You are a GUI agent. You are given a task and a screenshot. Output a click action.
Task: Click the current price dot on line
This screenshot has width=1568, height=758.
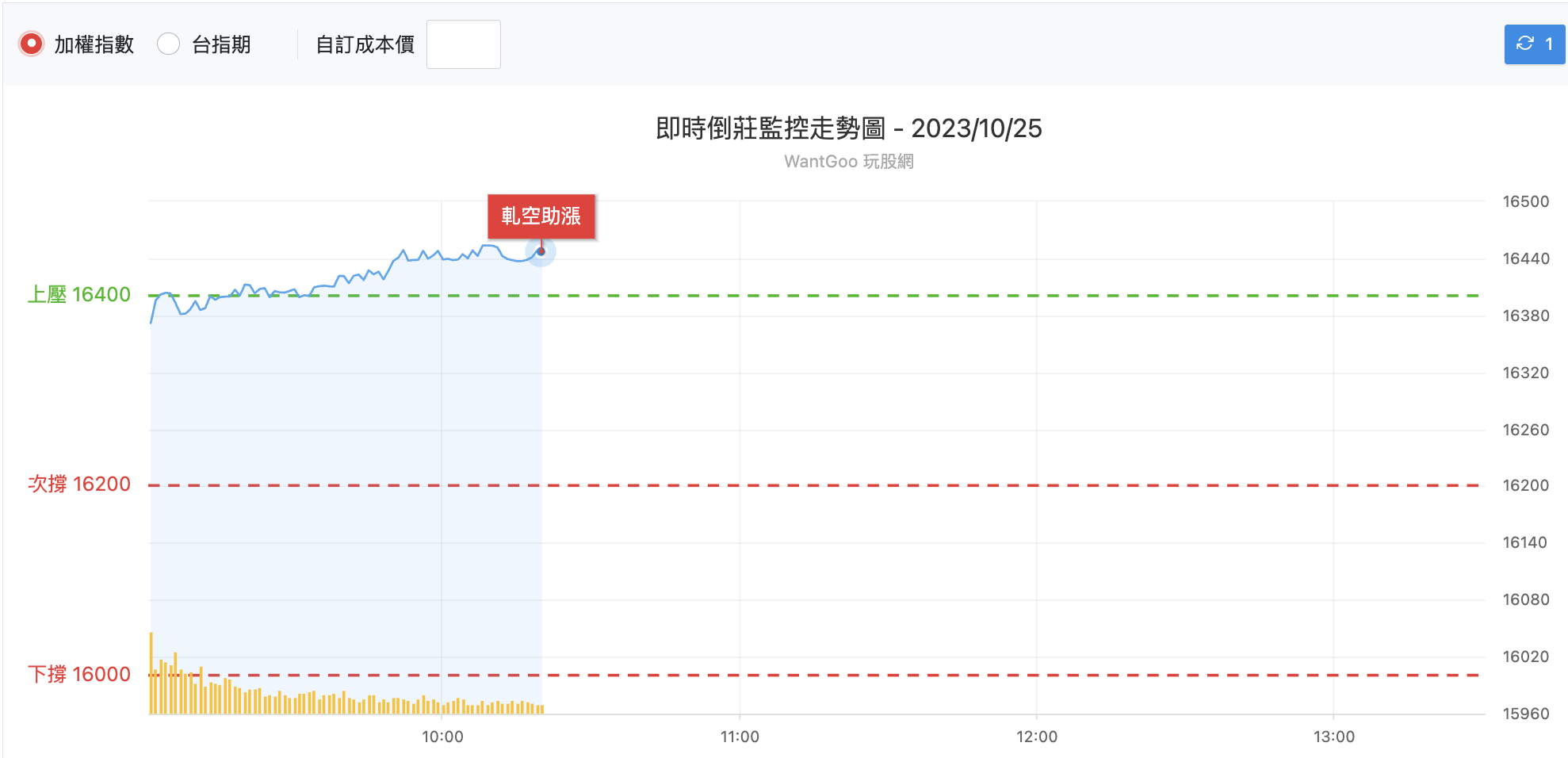[x=541, y=251]
